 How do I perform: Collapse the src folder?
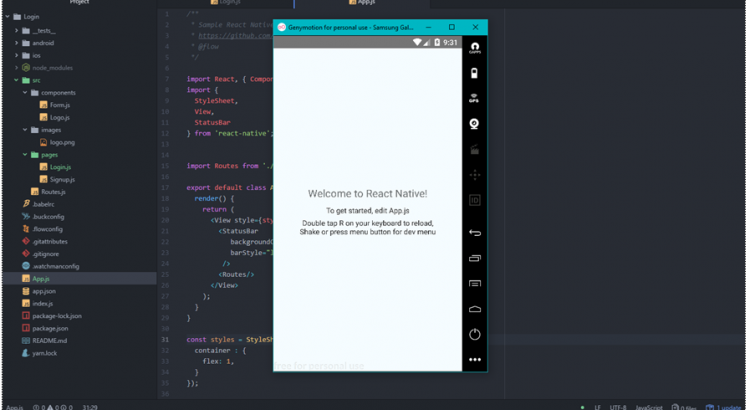point(35,80)
